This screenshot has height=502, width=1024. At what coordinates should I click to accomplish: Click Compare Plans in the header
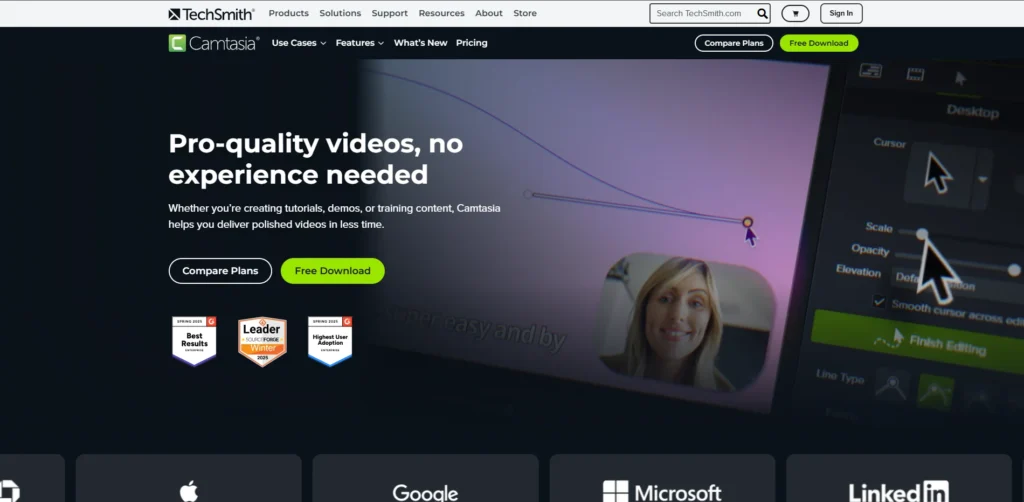[x=734, y=43]
